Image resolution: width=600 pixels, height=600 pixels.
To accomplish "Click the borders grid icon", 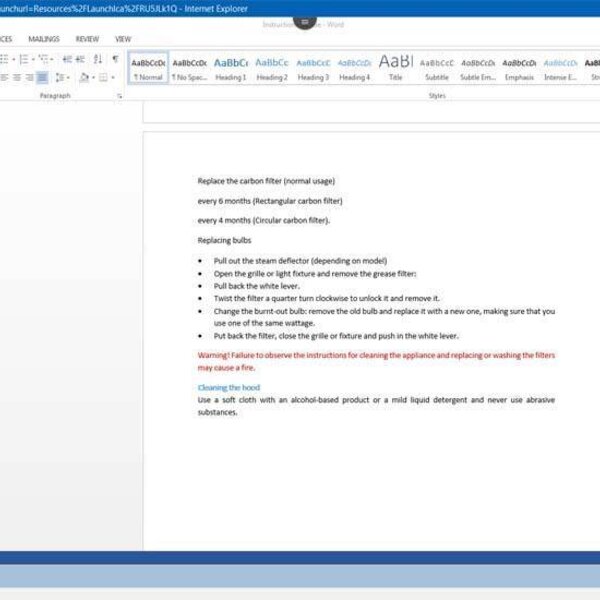I will tap(103, 78).
